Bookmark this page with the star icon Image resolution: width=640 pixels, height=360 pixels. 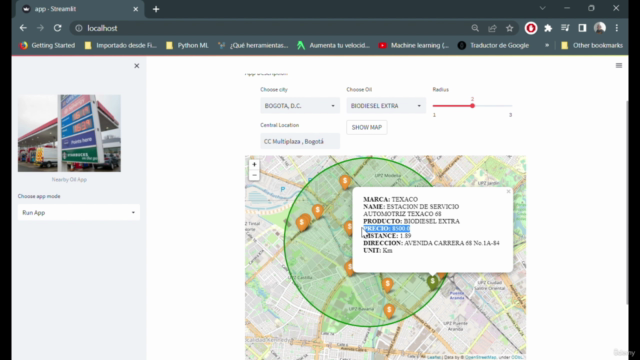point(509,28)
